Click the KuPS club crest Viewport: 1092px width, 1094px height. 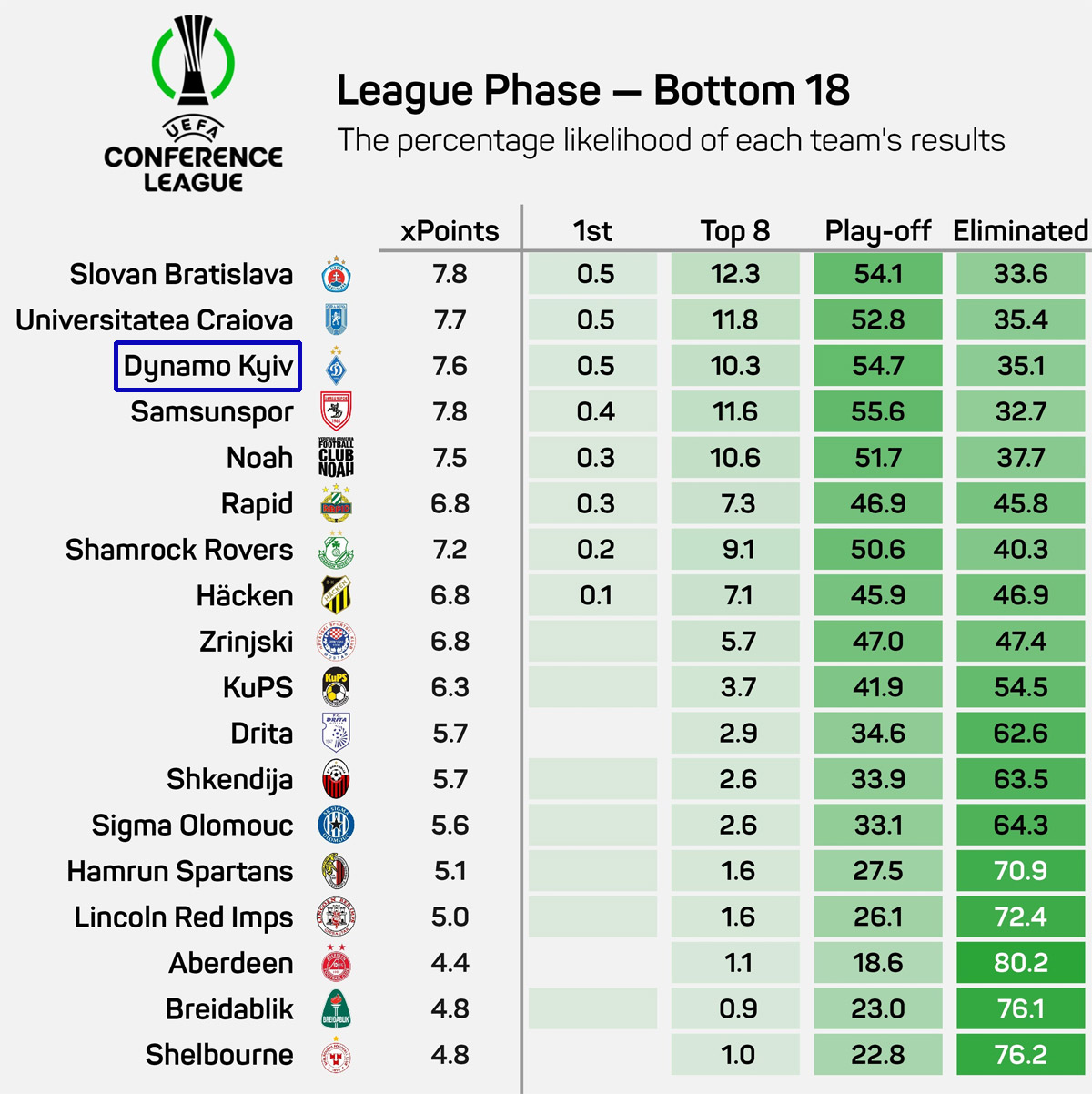coord(336,687)
